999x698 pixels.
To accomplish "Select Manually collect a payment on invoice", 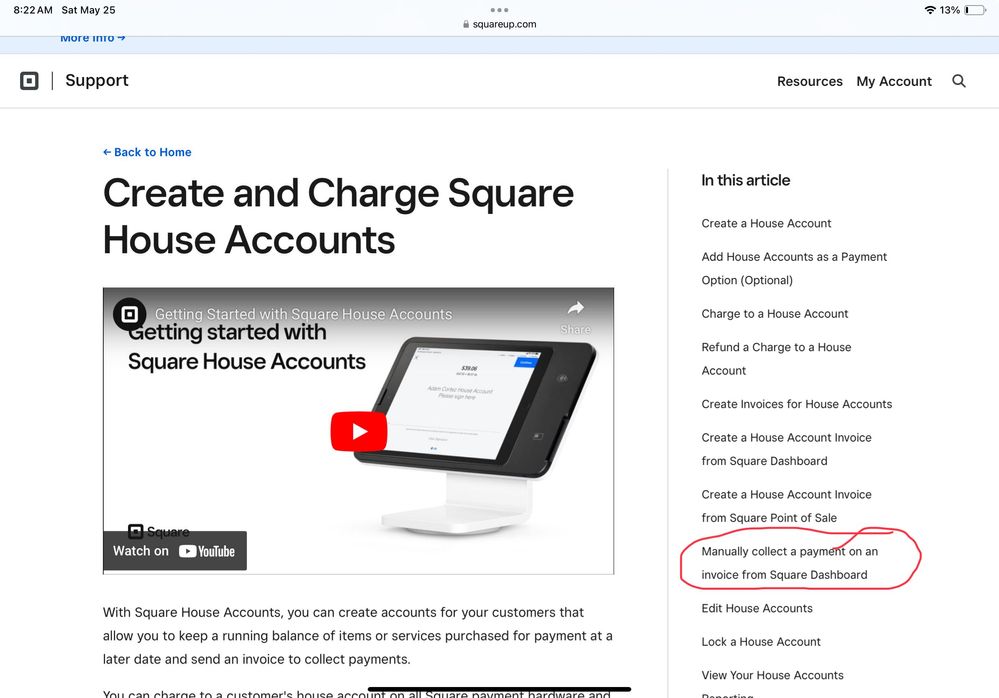I will pos(789,563).
